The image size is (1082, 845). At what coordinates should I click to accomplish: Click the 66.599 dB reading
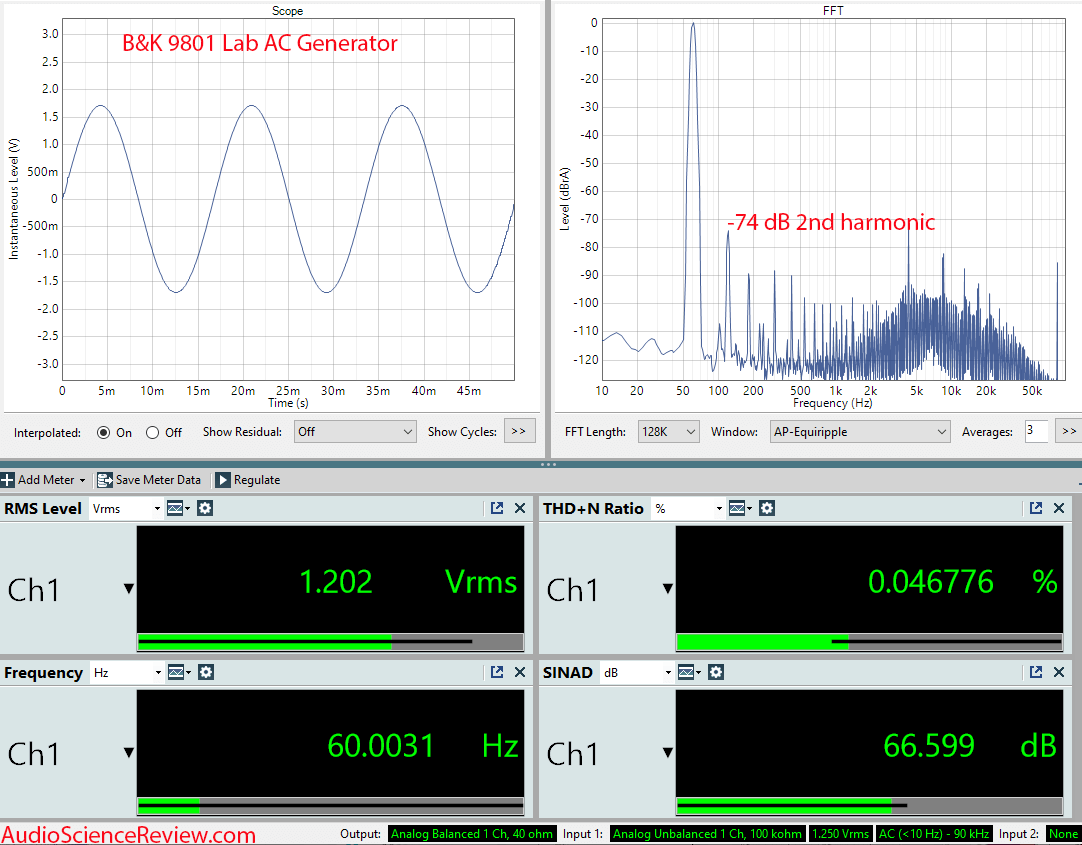point(970,746)
